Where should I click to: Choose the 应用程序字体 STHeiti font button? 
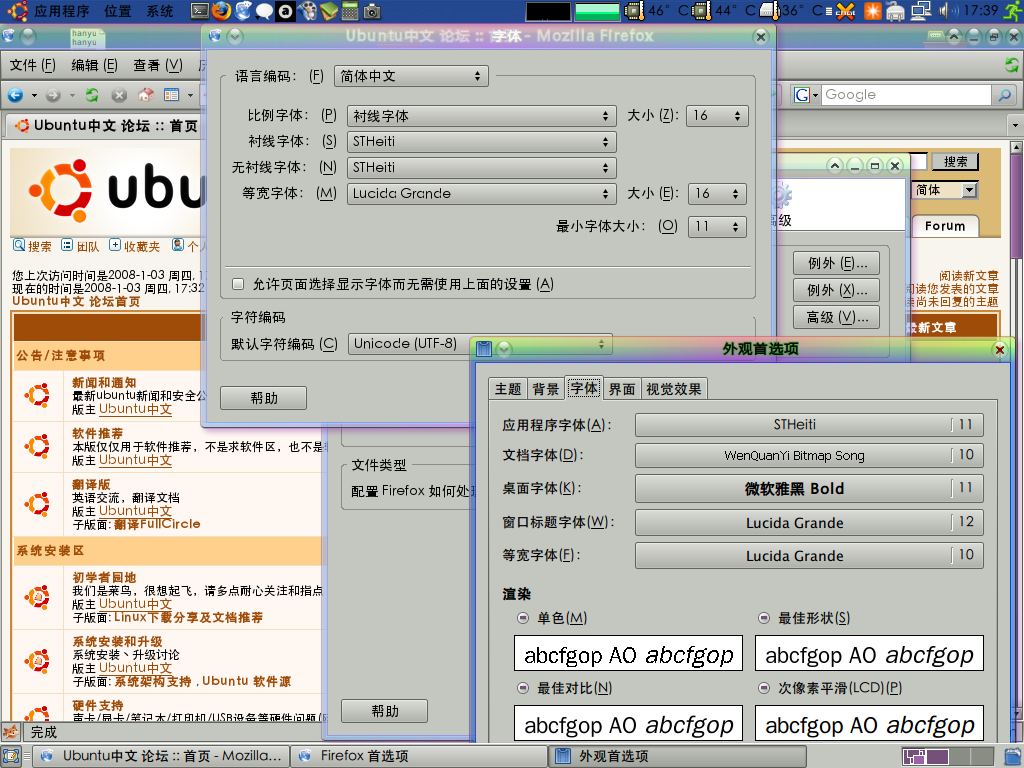coord(809,424)
